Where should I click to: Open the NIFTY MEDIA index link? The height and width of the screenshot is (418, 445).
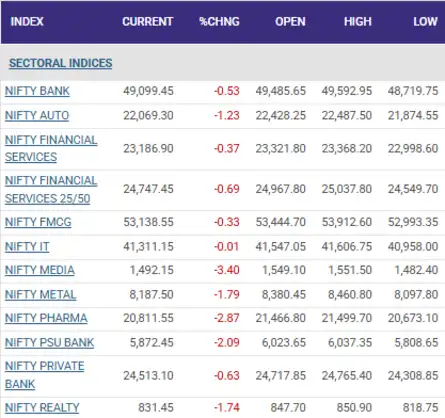40,270
